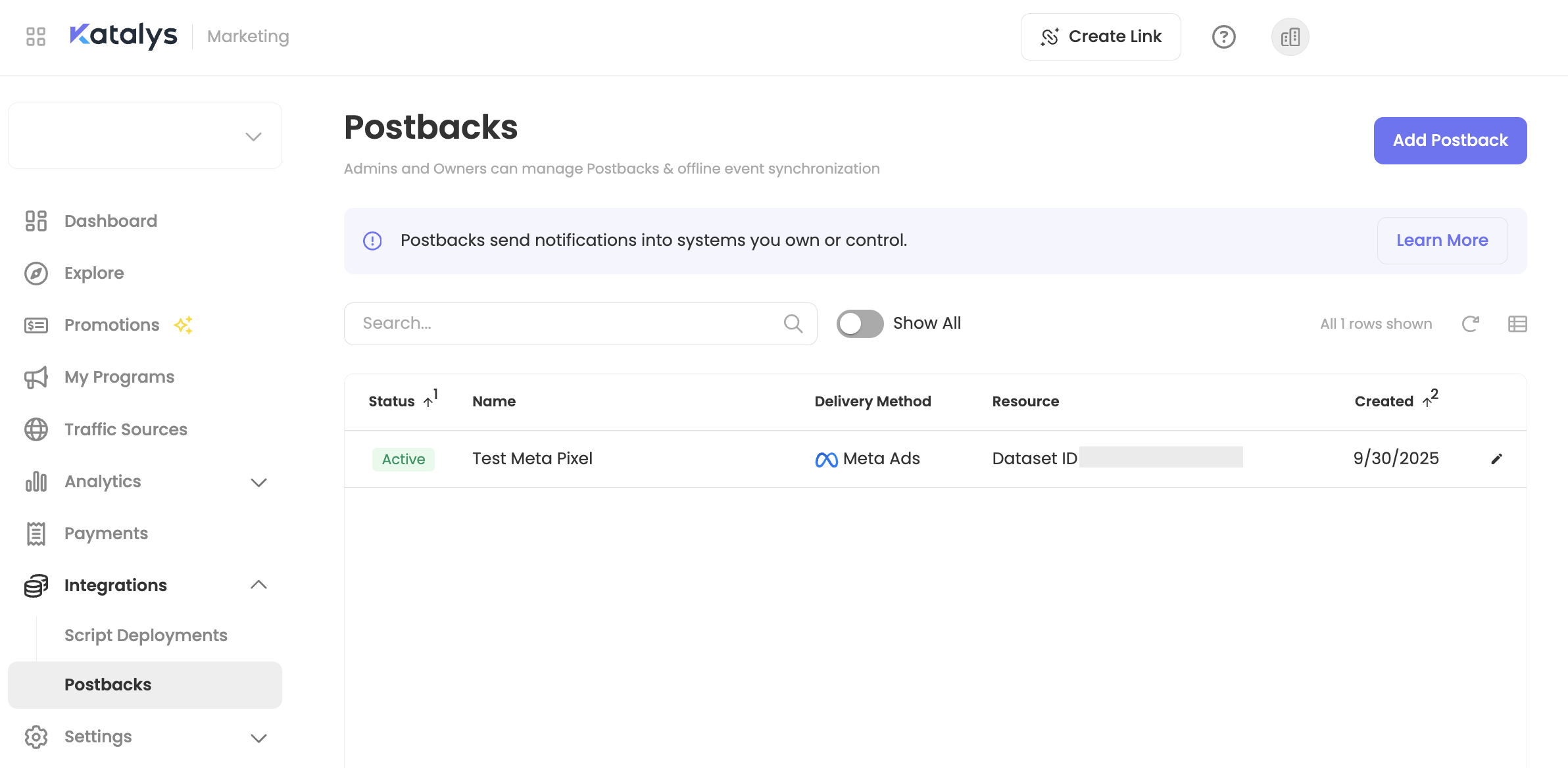Click the help question mark icon
Screen dimensions: 1568x768
pyautogui.click(x=1223, y=37)
